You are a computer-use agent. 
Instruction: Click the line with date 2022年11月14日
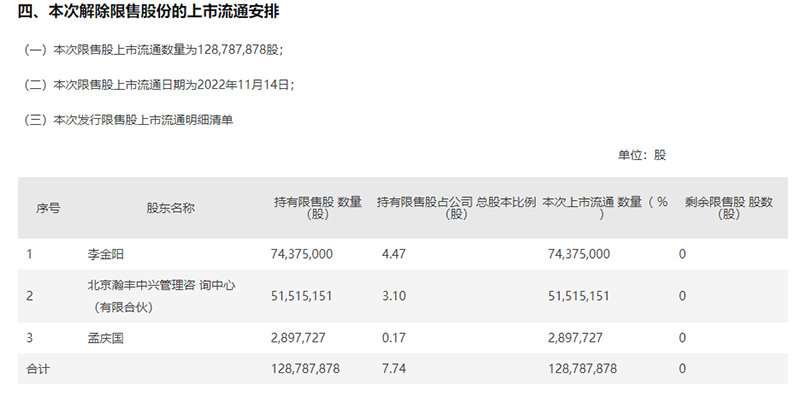[x=158, y=85]
